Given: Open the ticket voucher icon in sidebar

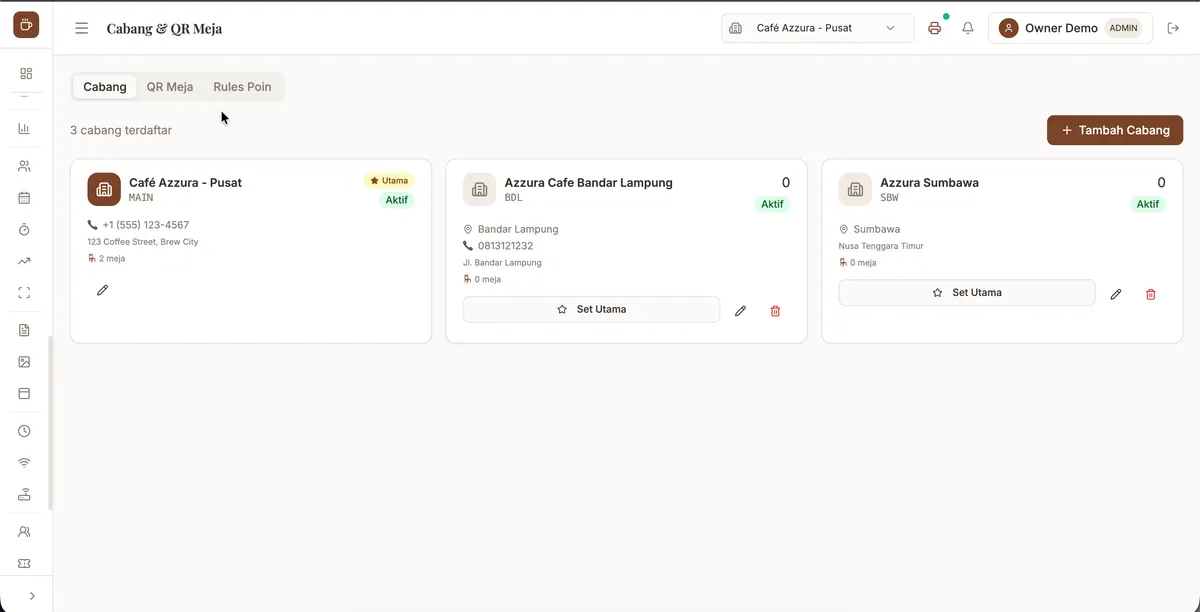Looking at the screenshot, I should [24, 564].
